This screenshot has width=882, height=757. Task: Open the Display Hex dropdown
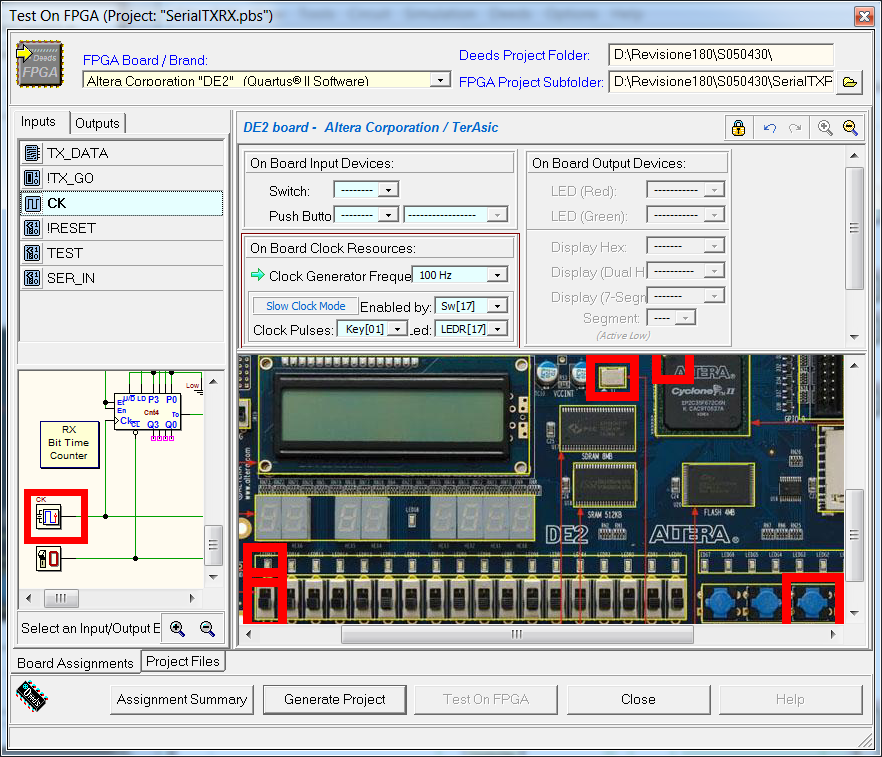(714, 246)
